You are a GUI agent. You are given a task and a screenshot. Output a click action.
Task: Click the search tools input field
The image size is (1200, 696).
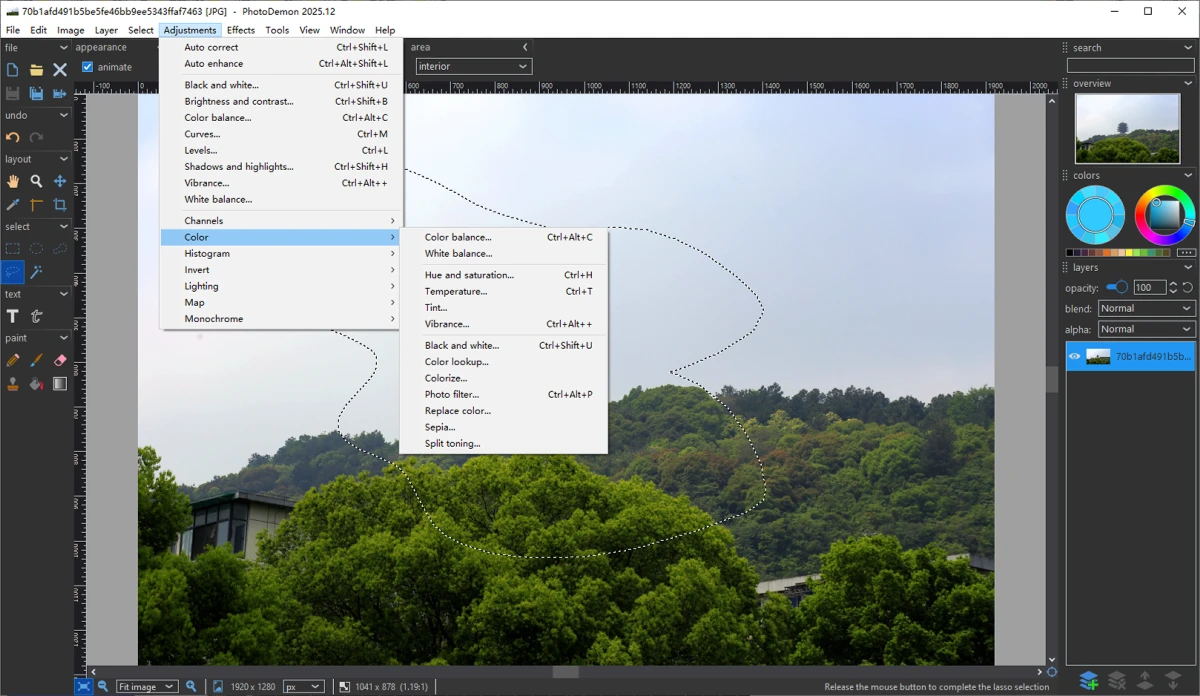click(x=1131, y=65)
